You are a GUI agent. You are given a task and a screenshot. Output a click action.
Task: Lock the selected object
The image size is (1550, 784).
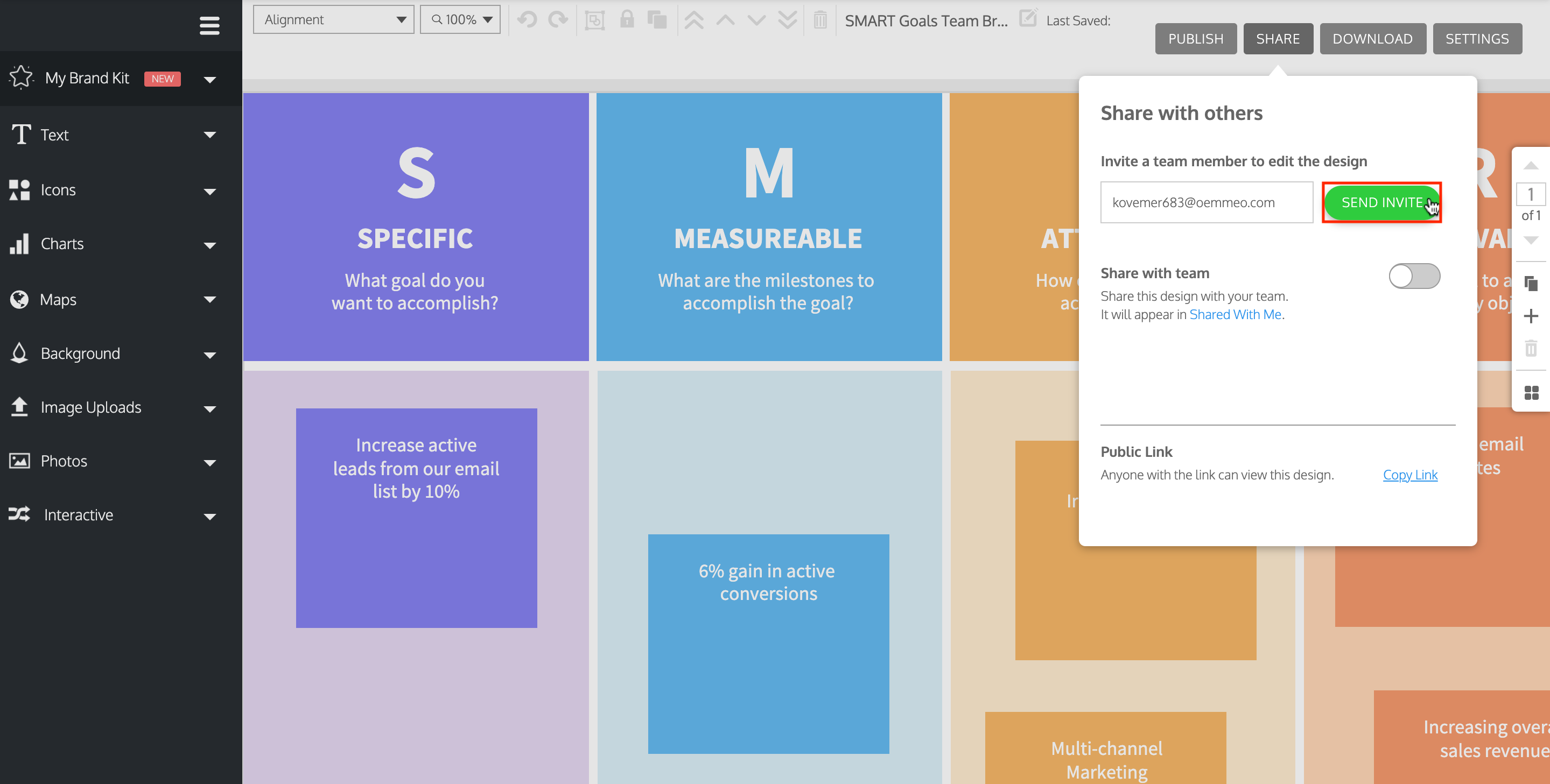coord(627,19)
